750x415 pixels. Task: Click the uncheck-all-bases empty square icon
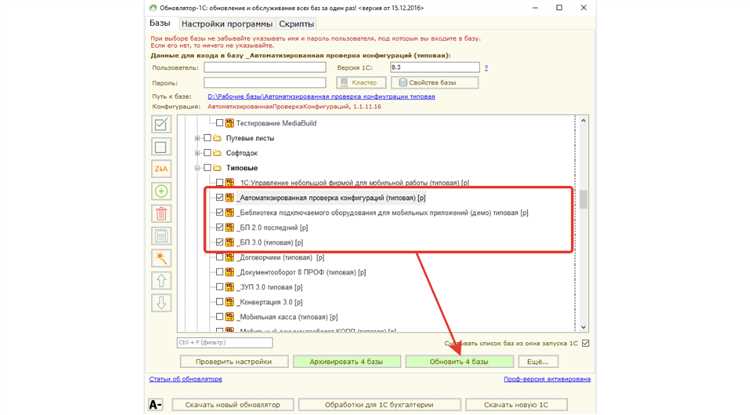coord(161,147)
